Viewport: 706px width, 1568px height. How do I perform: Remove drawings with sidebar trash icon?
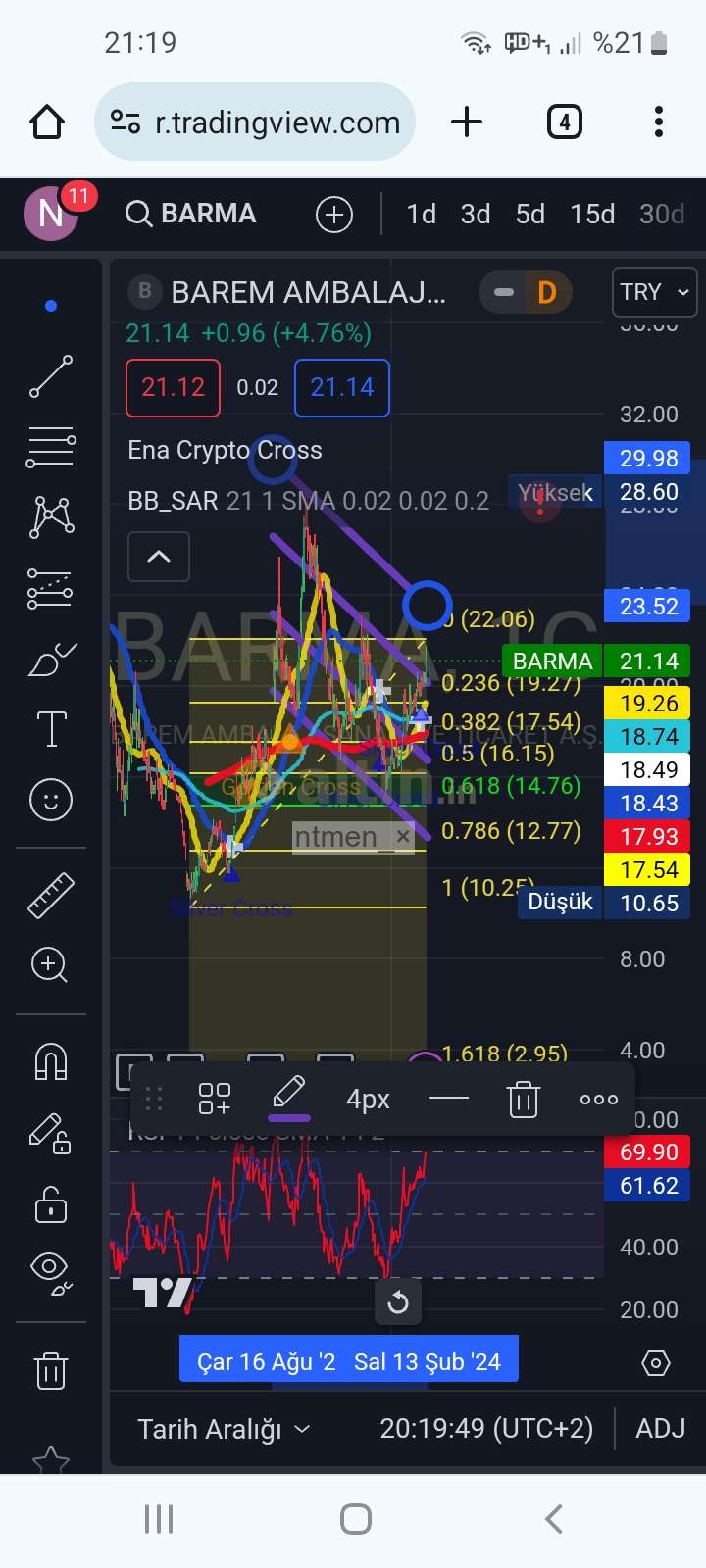point(51,1369)
